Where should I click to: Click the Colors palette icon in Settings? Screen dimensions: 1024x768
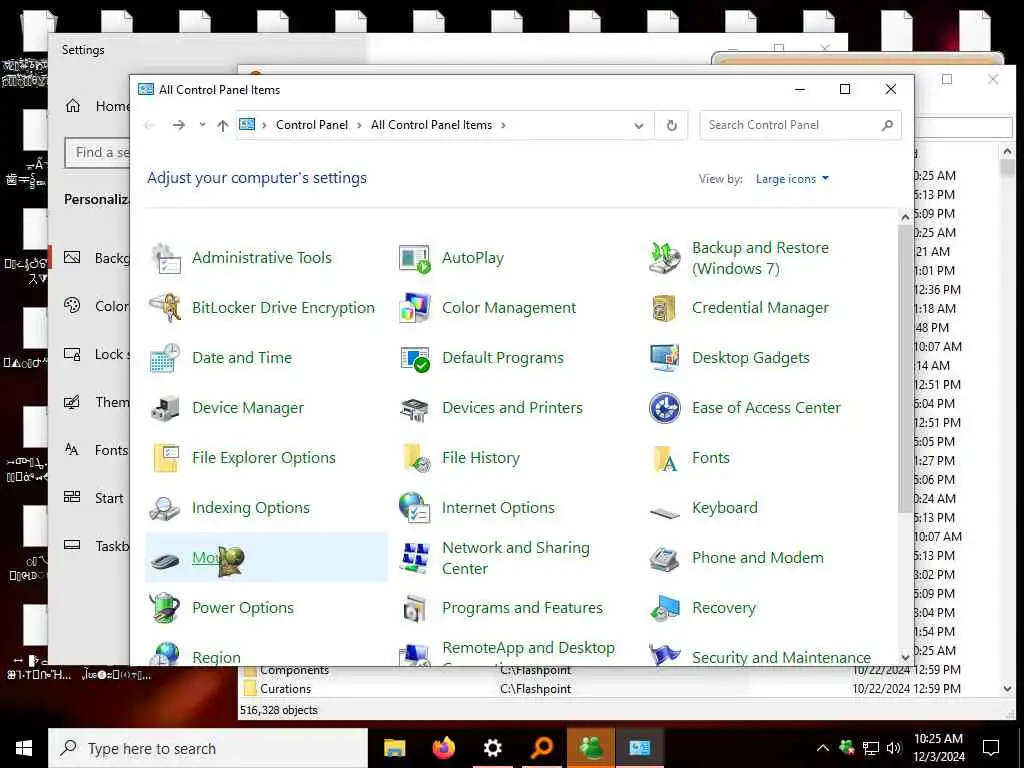[x=72, y=306]
